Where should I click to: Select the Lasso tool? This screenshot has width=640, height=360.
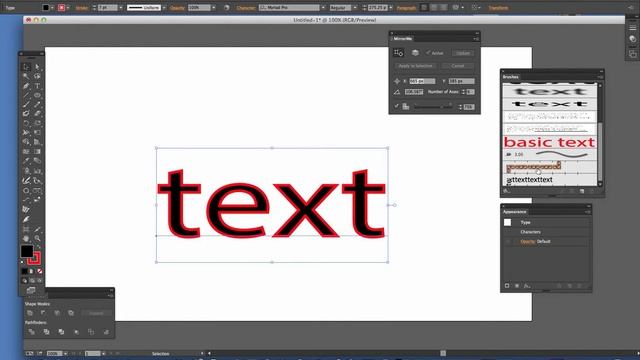coord(37,76)
